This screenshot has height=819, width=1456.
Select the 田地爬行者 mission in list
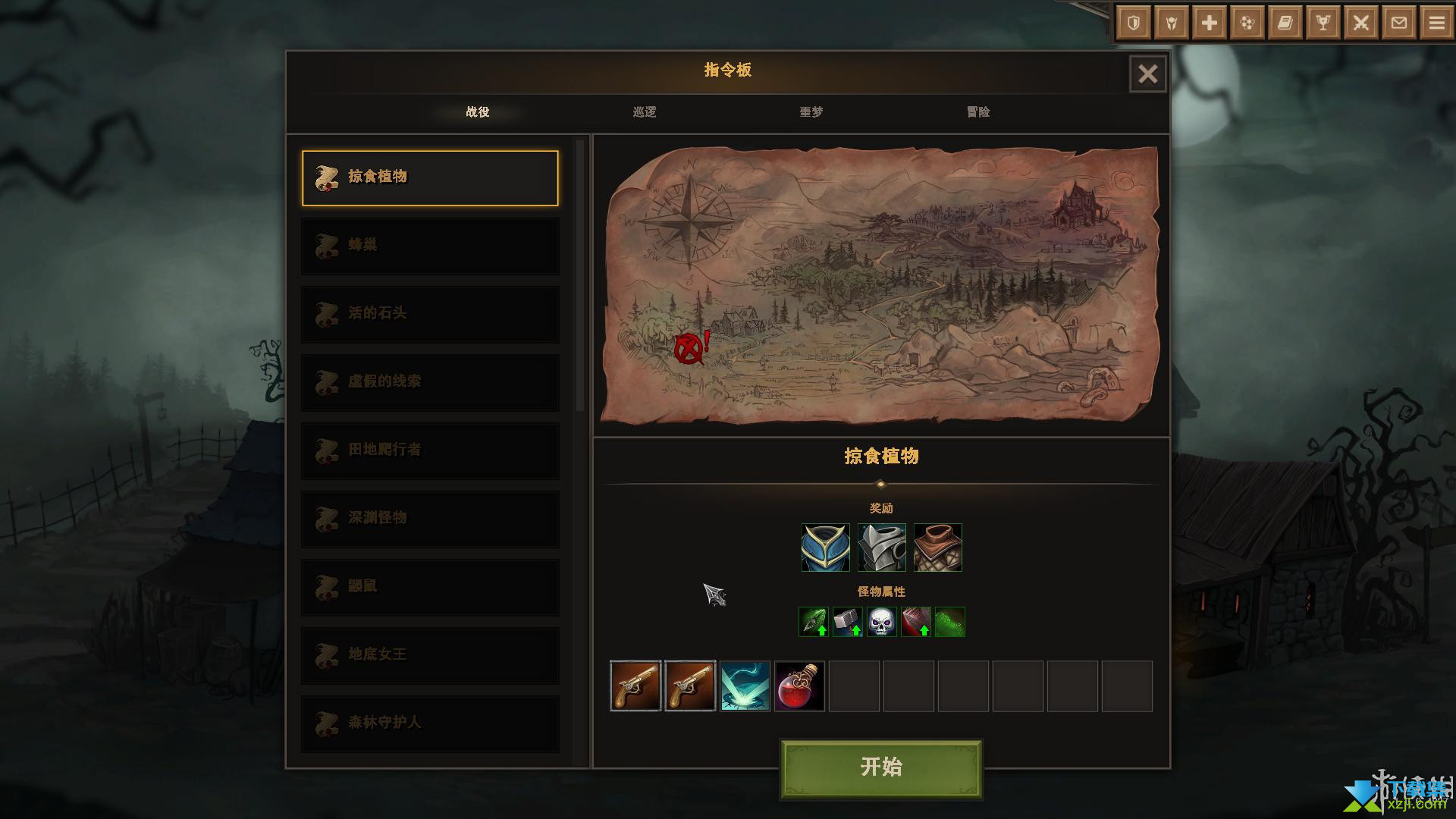point(430,450)
